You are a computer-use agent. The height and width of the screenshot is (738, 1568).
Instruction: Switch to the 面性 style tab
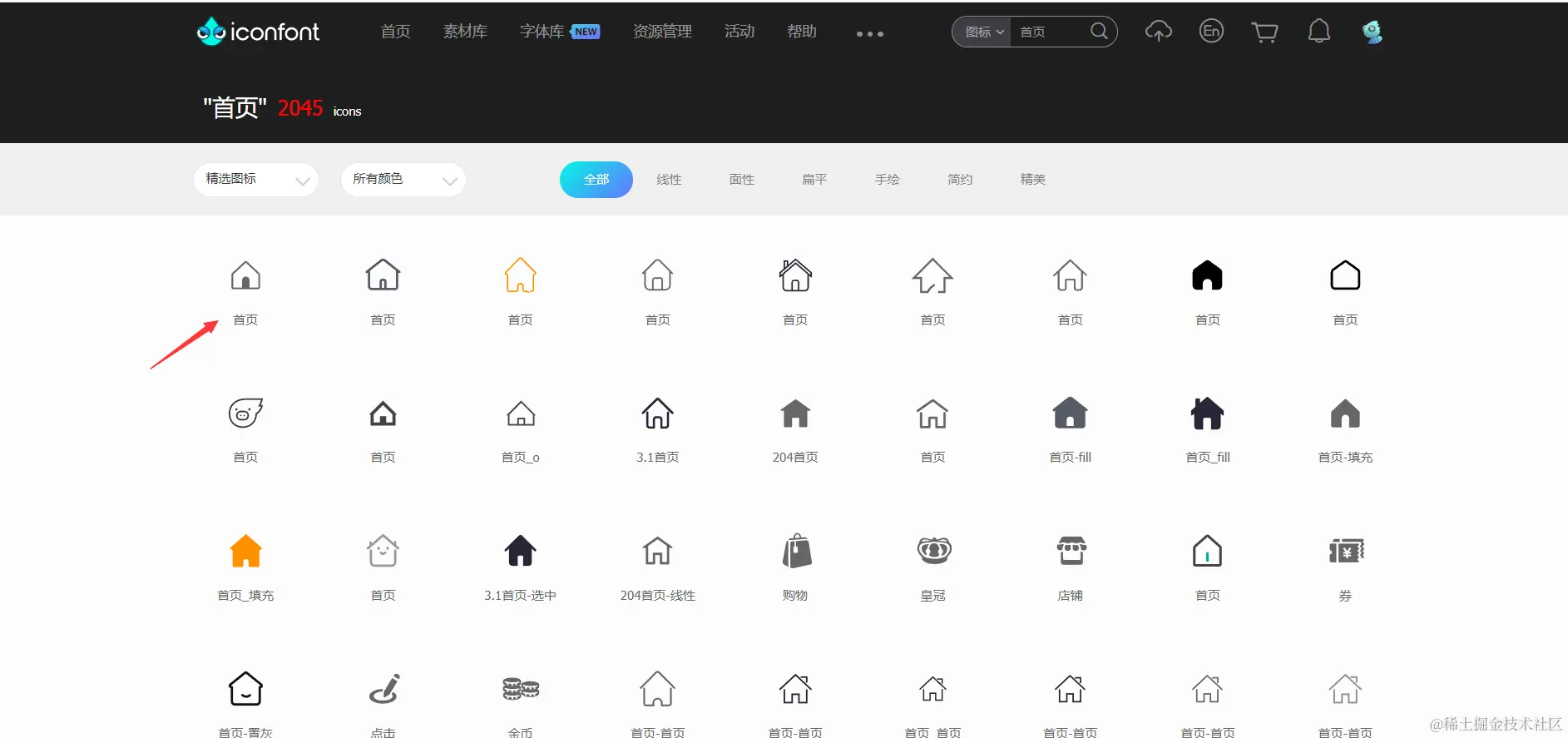(742, 180)
